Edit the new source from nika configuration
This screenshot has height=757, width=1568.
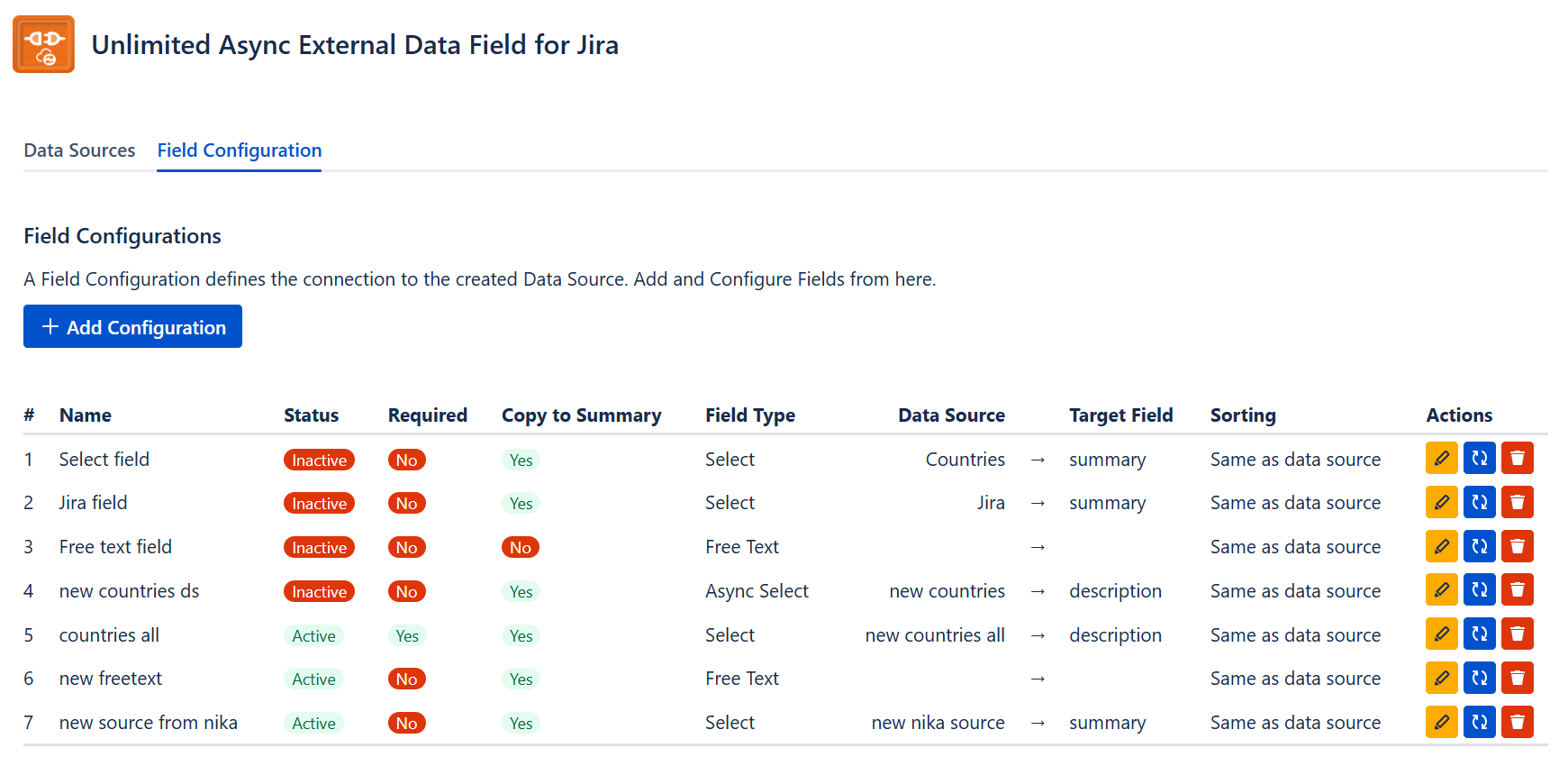(x=1441, y=722)
